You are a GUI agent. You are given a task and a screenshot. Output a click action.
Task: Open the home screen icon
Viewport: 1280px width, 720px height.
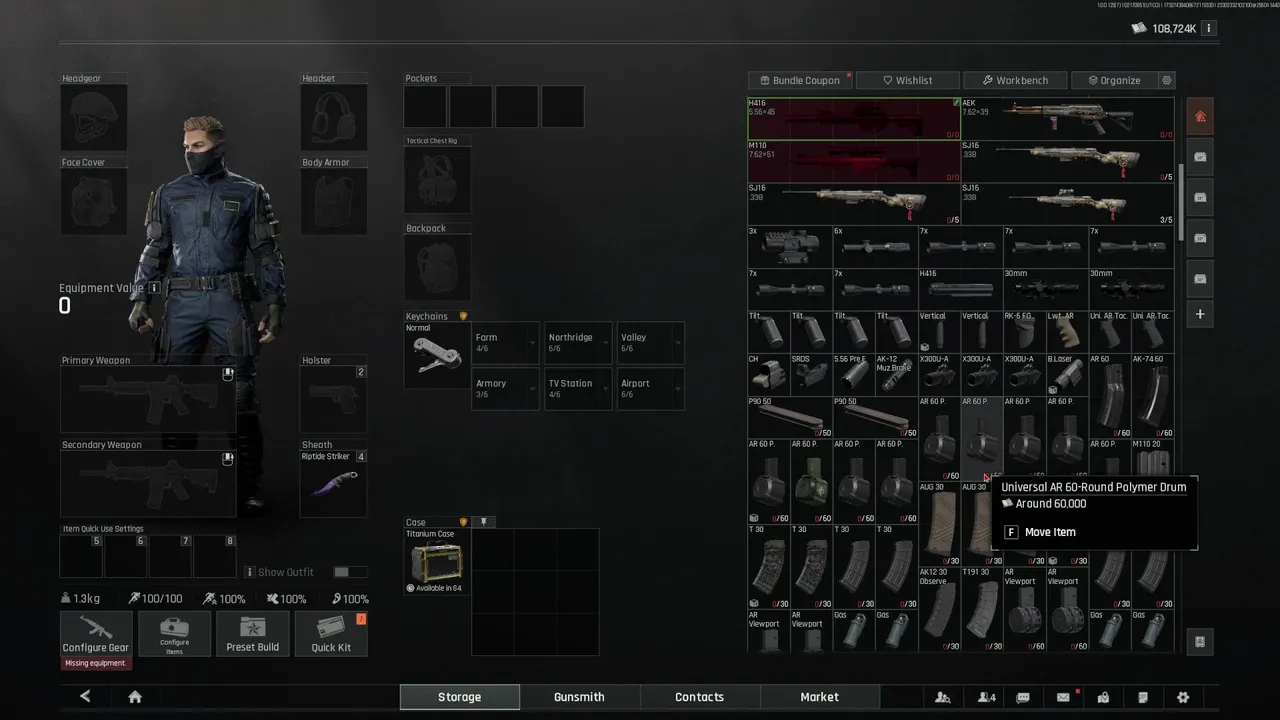(134, 697)
